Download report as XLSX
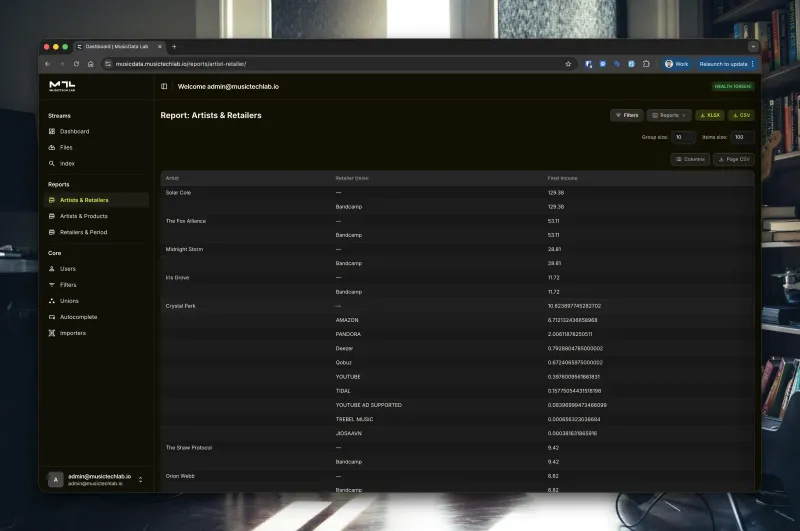800x531 pixels. pos(710,115)
